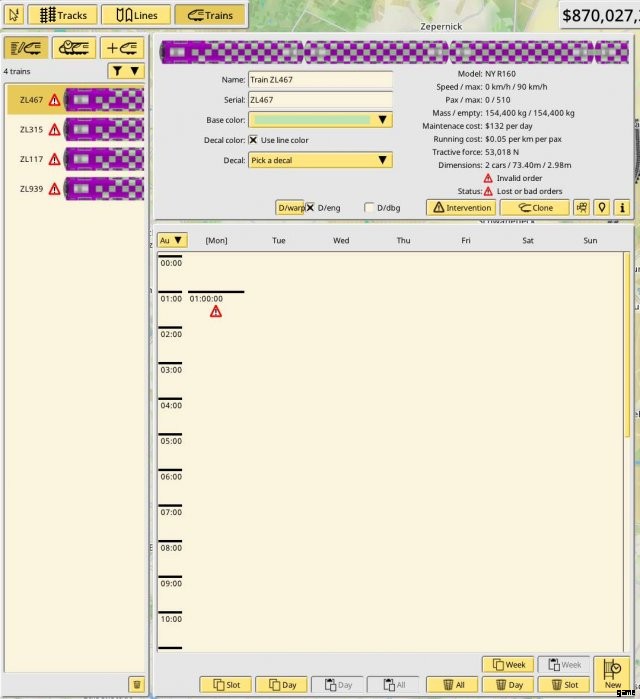Click the pointer selection tool icon
Screen dimensions: 640x699
pyautogui.click(x=13, y=15)
